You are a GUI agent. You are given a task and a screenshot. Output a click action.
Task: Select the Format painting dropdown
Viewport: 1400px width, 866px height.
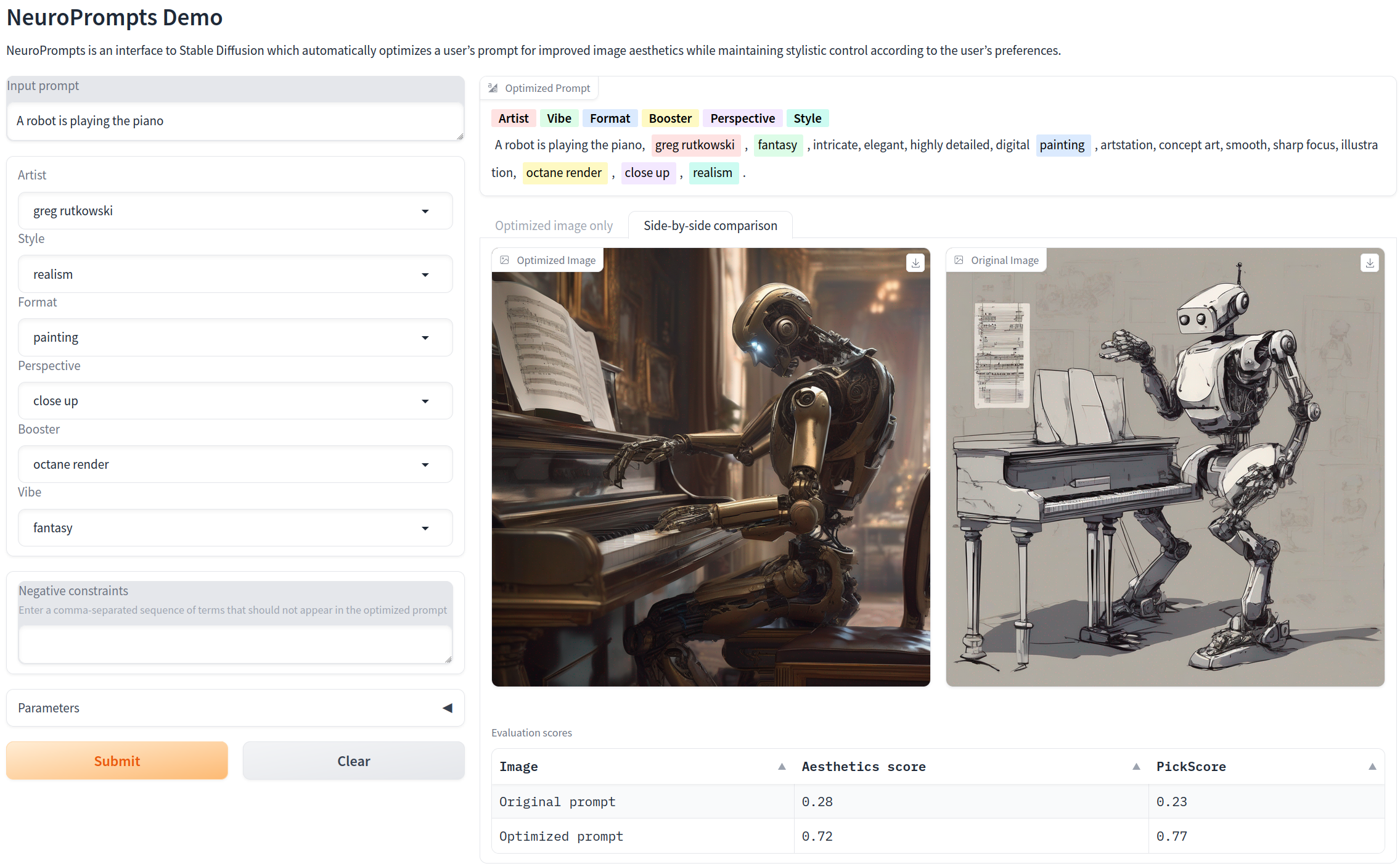(x=234, y=337)
